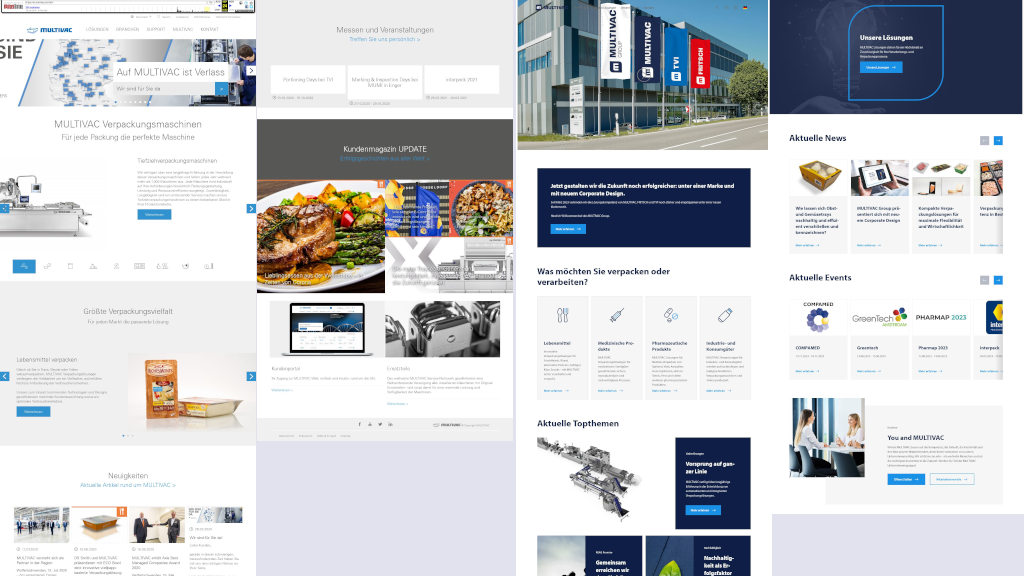
Task: Click the PHARMAP 2023 event logo
Action: (941, 317)
